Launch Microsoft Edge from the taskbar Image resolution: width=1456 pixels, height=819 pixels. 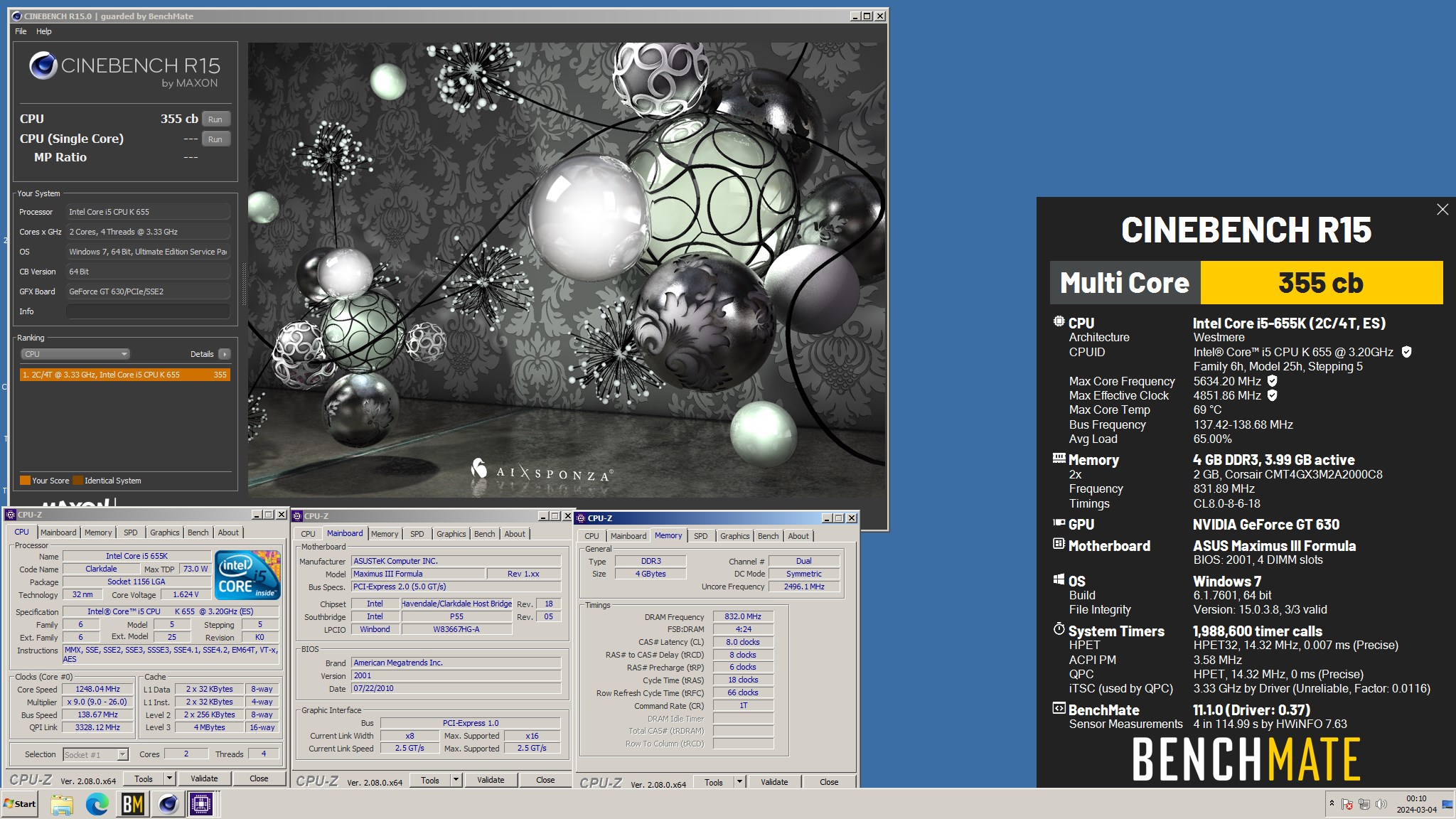97,804
